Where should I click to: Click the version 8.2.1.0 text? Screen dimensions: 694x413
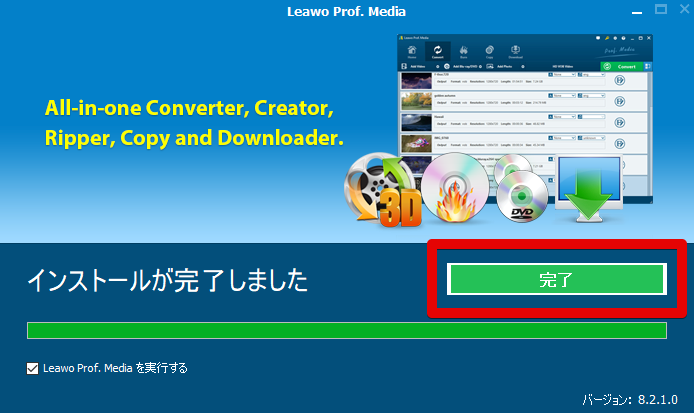[x=630, y=400]
